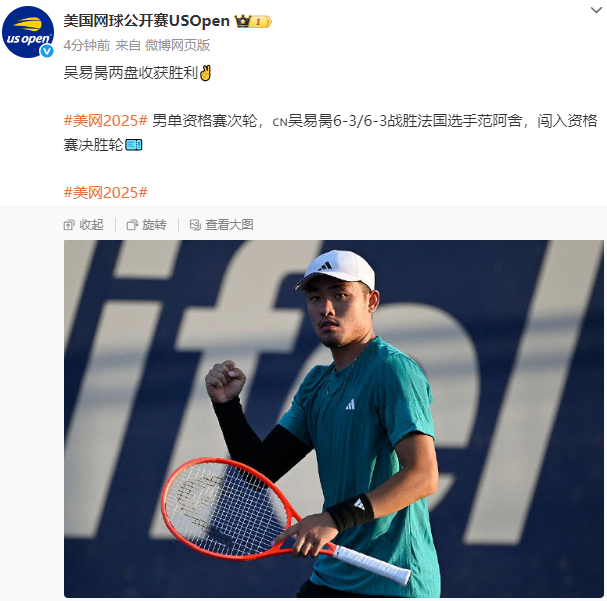
Task: Open the bottom #美网2025# hashtag
Action: (106, 192)
